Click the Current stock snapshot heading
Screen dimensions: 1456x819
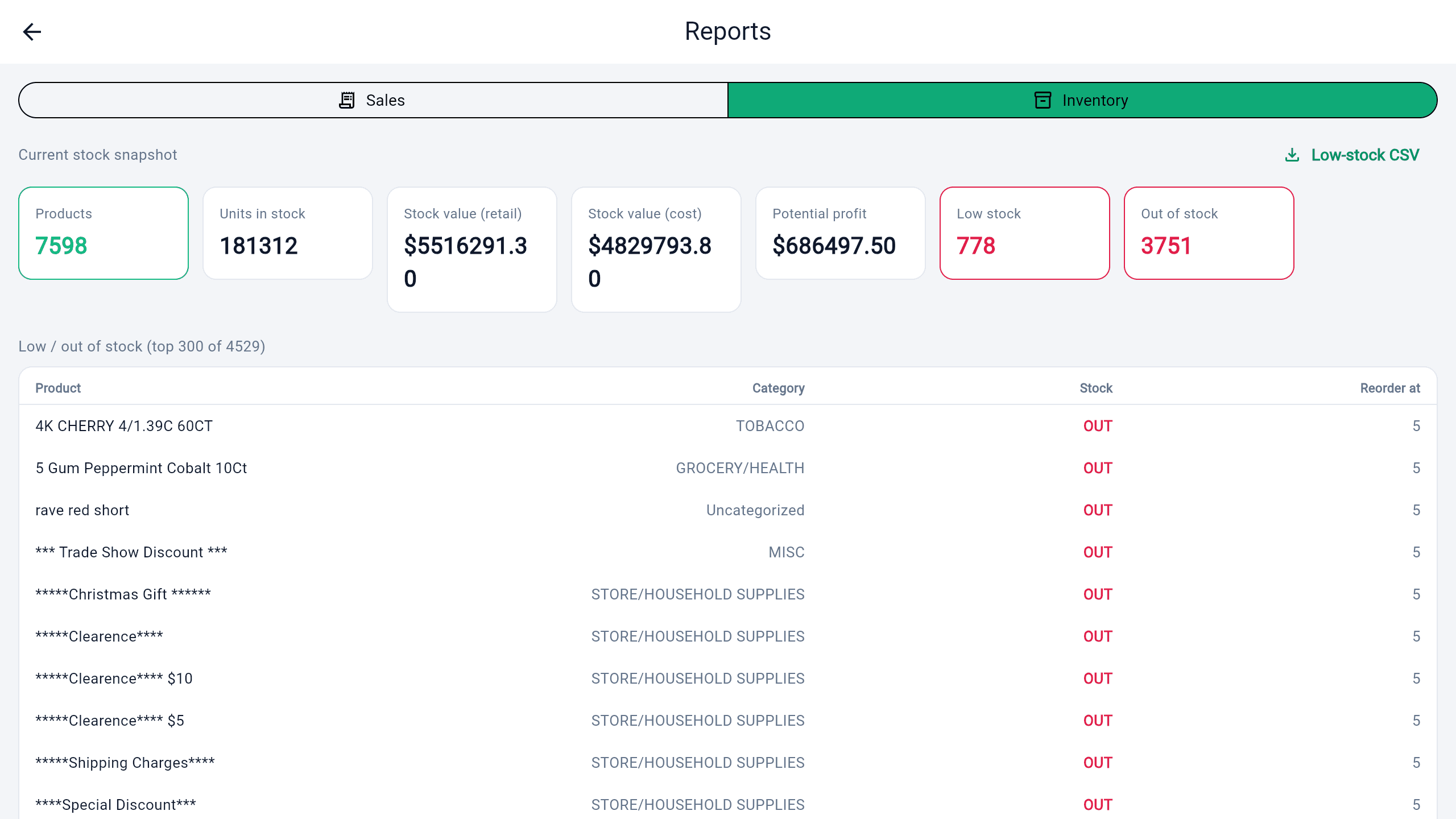pos(98,155)
